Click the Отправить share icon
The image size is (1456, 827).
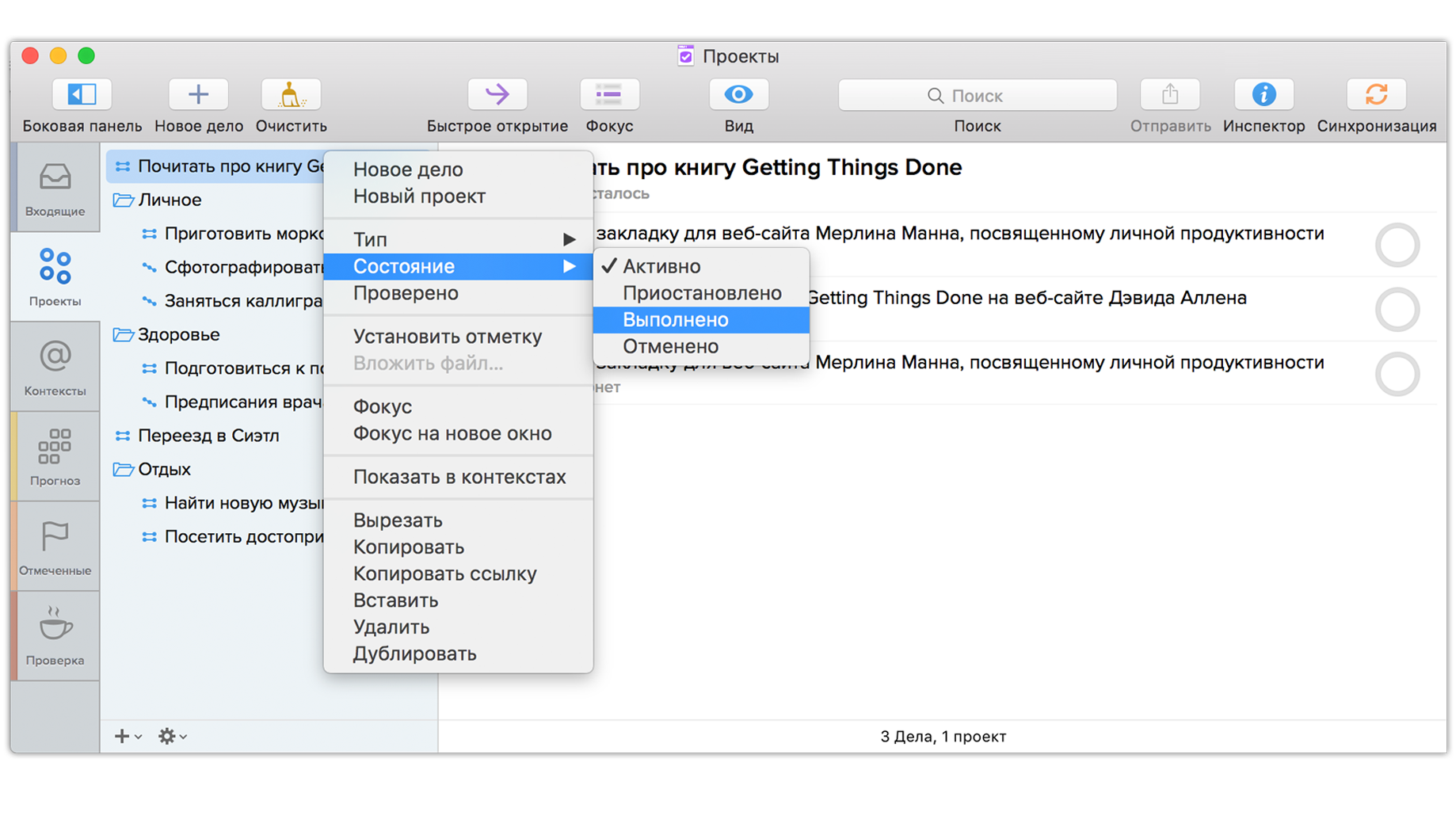(1170, 95)
